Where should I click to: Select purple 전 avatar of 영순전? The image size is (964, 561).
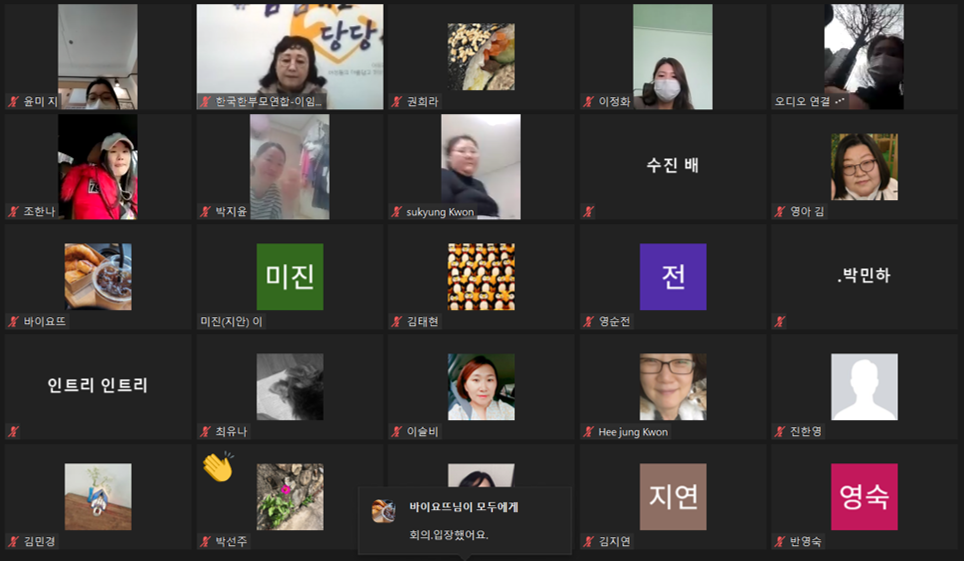[673, 277]
